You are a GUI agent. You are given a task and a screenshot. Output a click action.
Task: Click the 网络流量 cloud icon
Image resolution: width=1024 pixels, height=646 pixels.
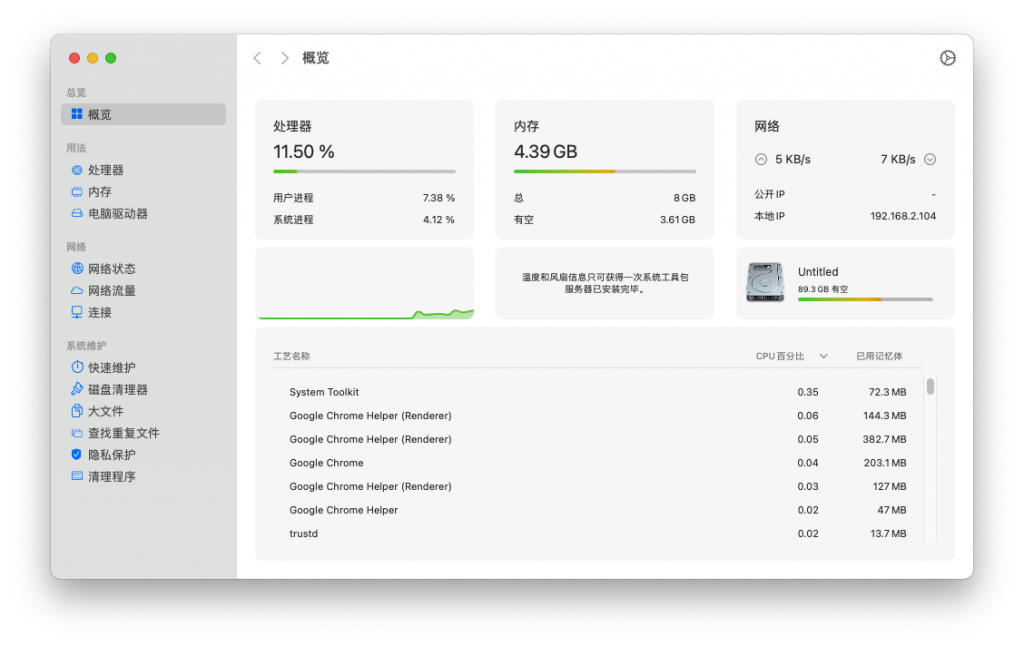point(76,290)
